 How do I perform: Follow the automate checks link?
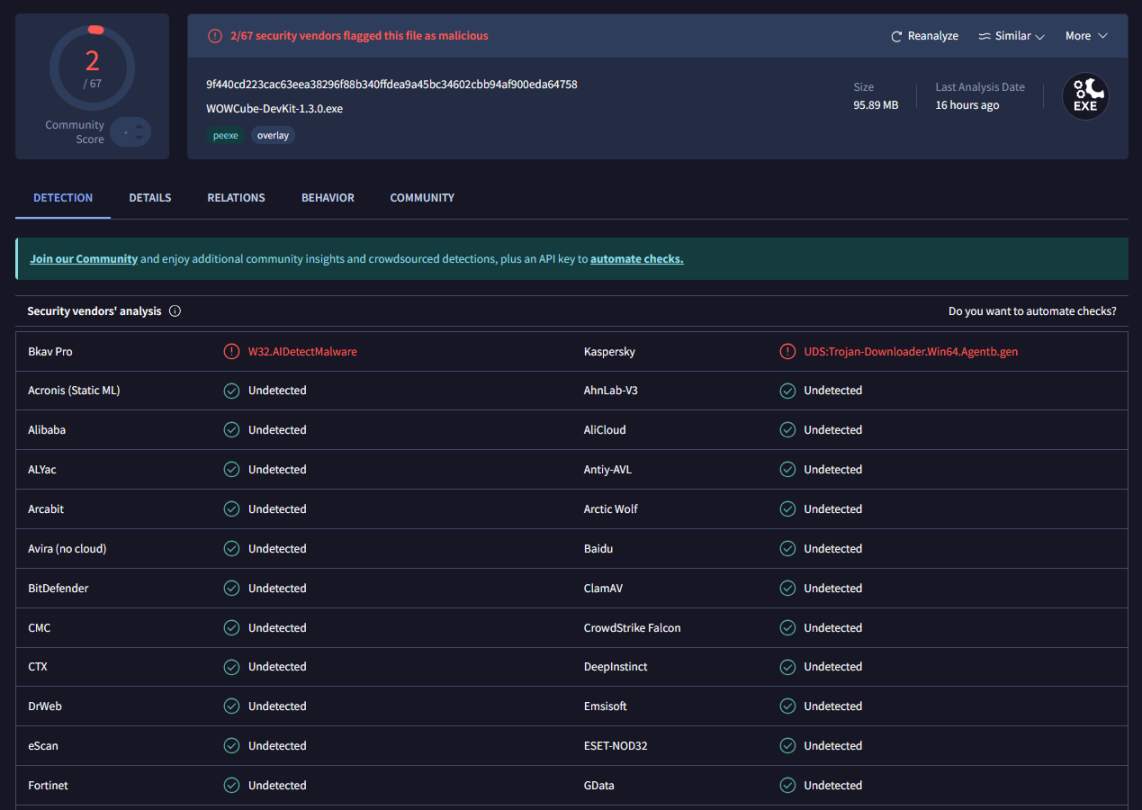pyautogui.click(x=637, y=259)
